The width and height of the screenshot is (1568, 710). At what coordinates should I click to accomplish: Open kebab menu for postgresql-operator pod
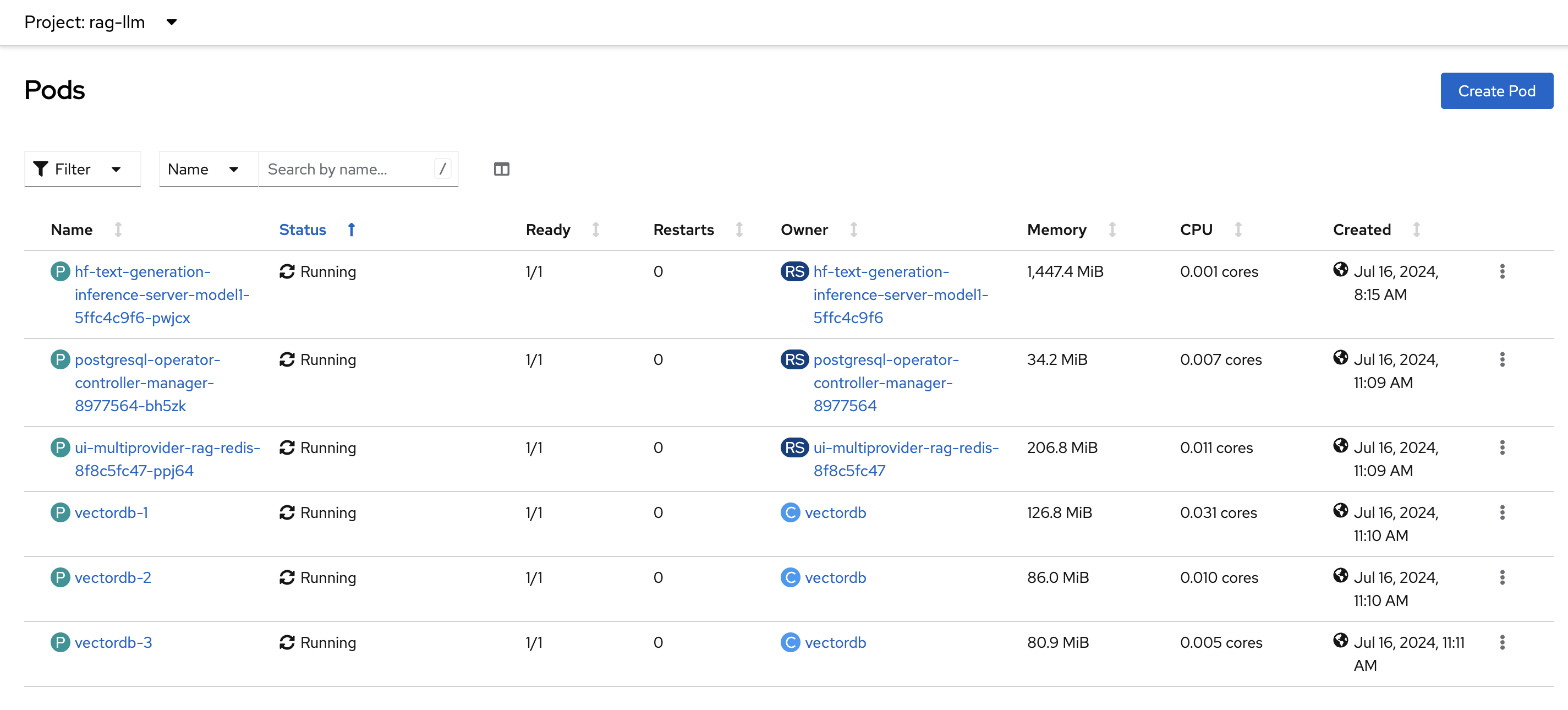point(1501,359)
